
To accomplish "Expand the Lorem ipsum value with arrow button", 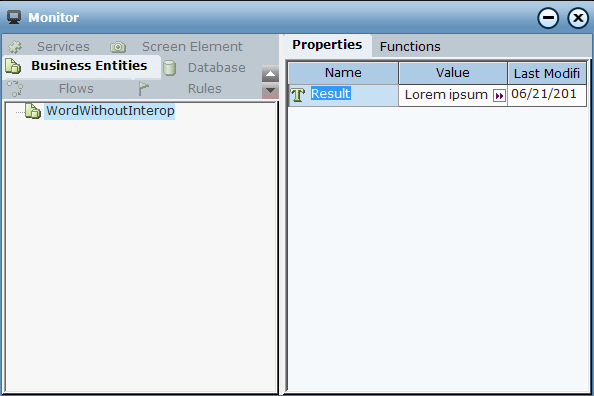I will [x=499, y=96].
